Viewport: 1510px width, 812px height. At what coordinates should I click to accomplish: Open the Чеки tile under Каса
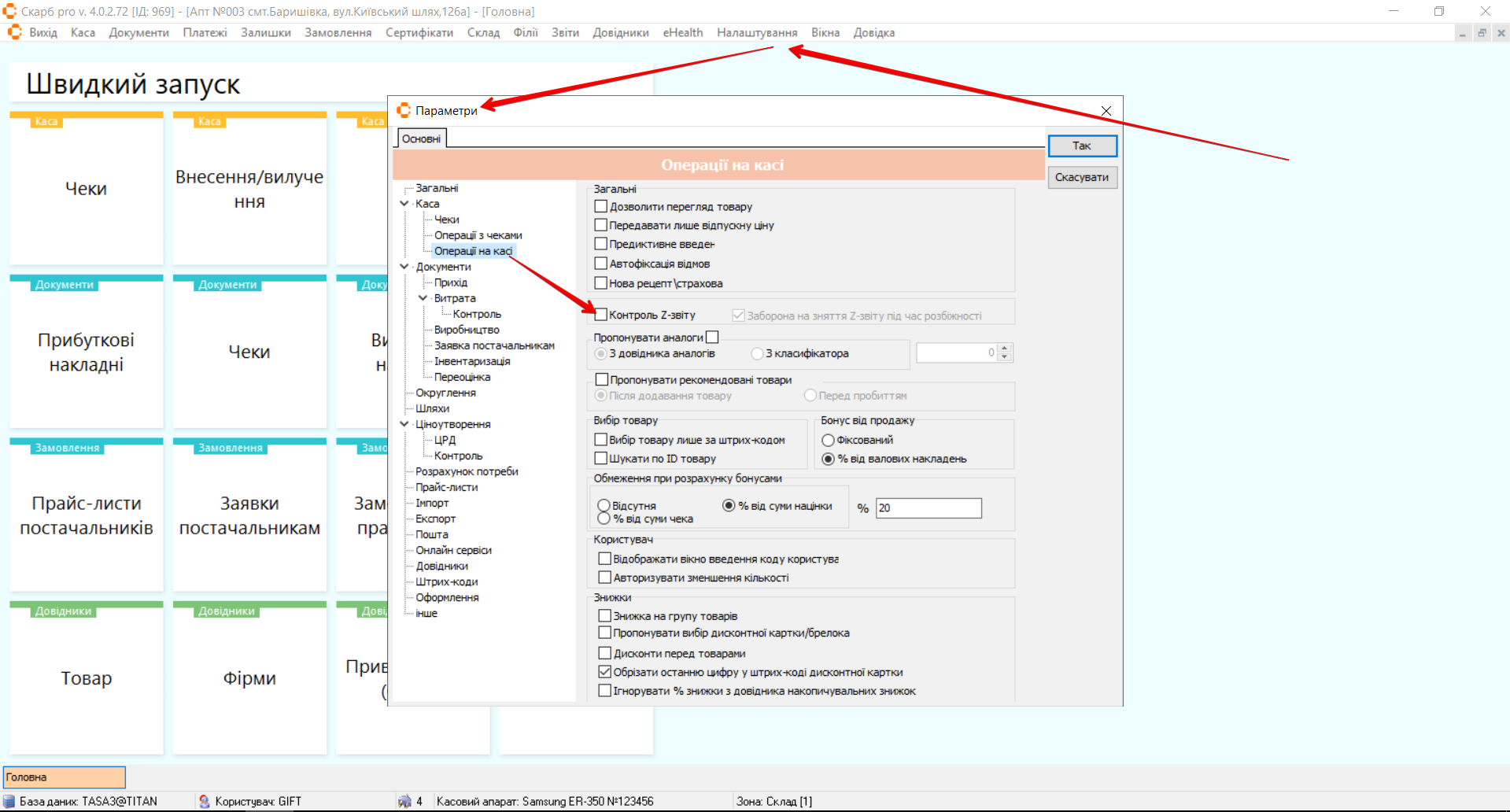(x=87, y=189)
